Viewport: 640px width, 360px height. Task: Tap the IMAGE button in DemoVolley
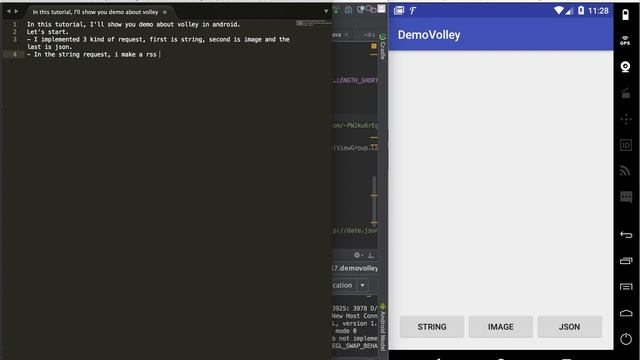(500, 327)
